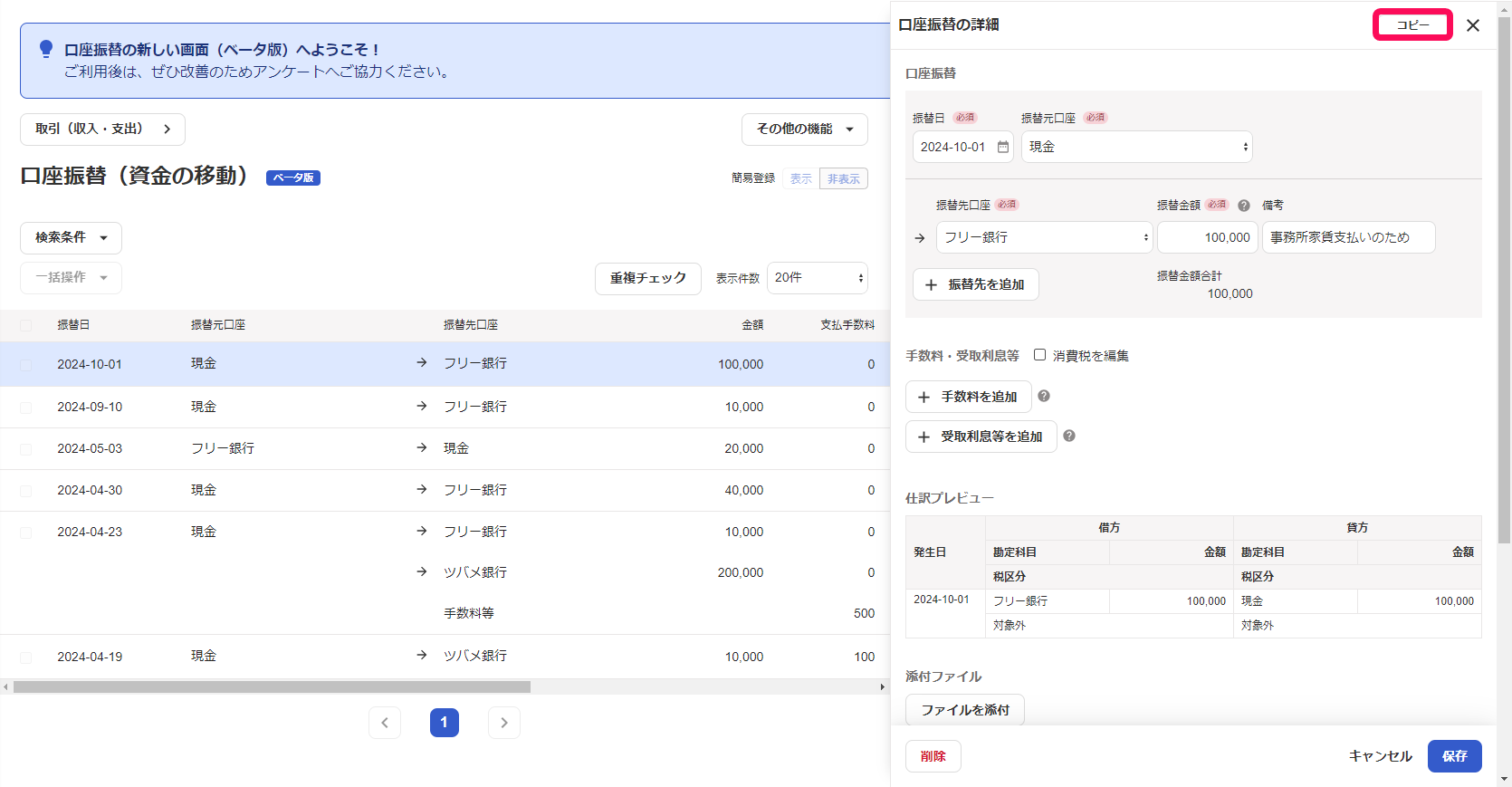Click ファイルを添付 button
The width and height of the screenshot is (1512, 787).
(x=965, y=710)
